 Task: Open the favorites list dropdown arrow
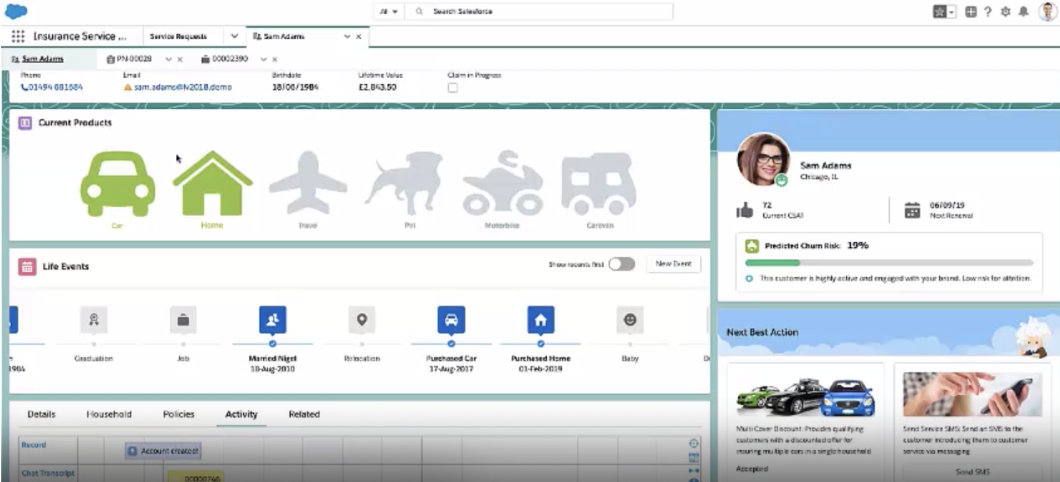(952, 11)
